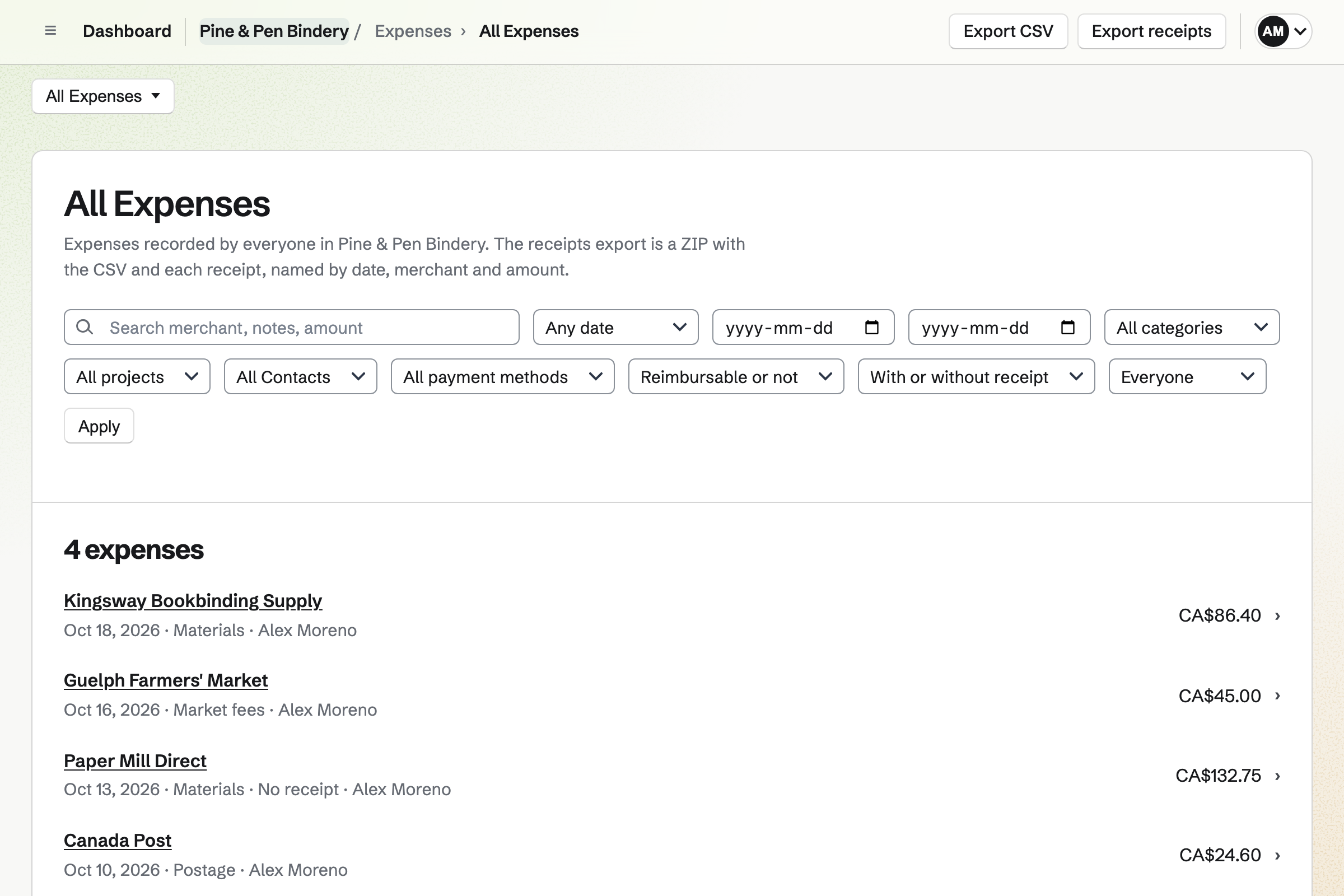Focus the search merchant, notes, amount field

click(x=291, y=328)
